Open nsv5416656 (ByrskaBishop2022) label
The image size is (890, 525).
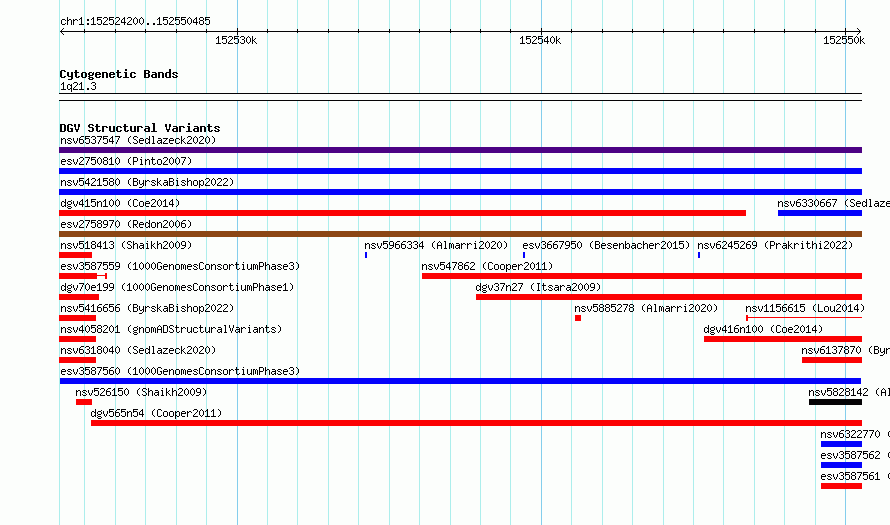tap(147, 308)
